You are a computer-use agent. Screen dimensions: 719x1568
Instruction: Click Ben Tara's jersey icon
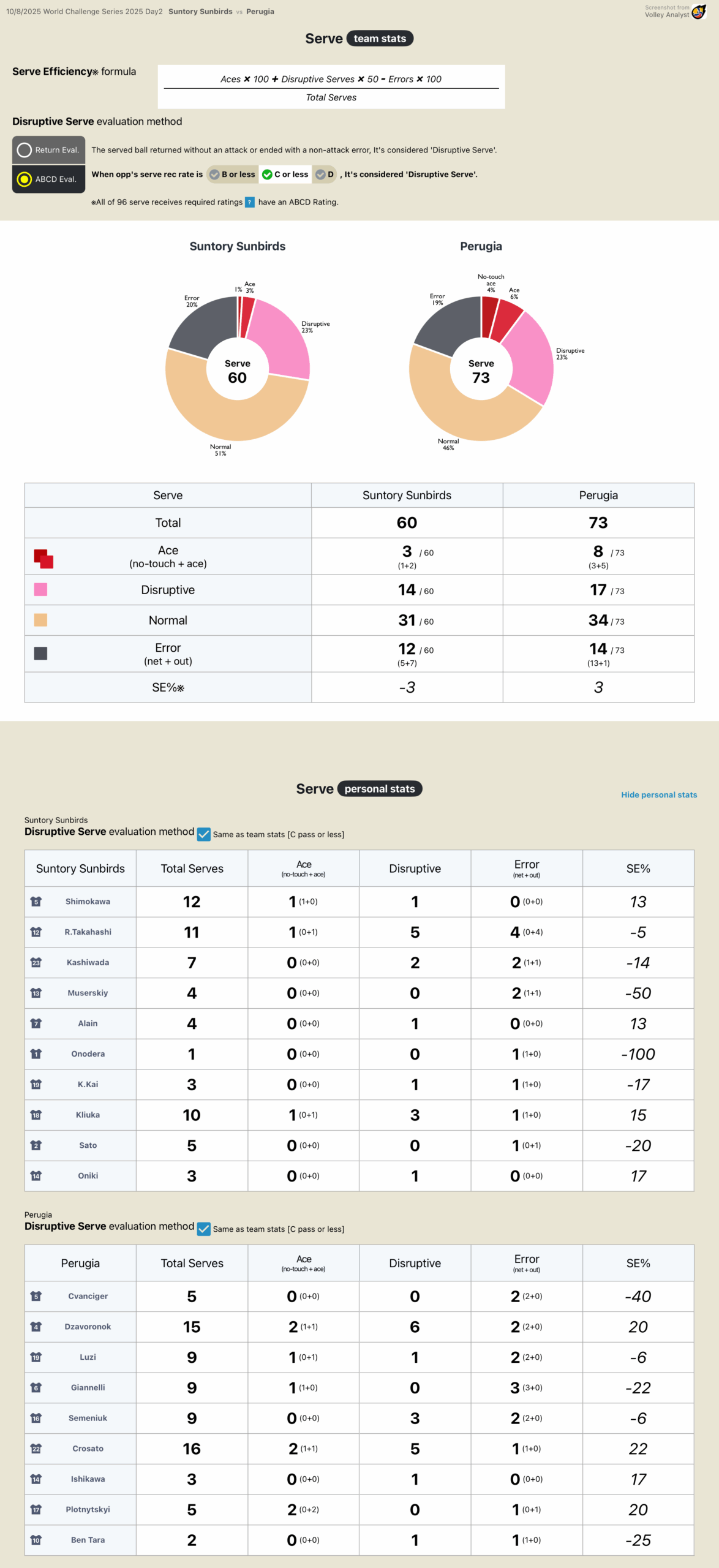click(36, 1540)
